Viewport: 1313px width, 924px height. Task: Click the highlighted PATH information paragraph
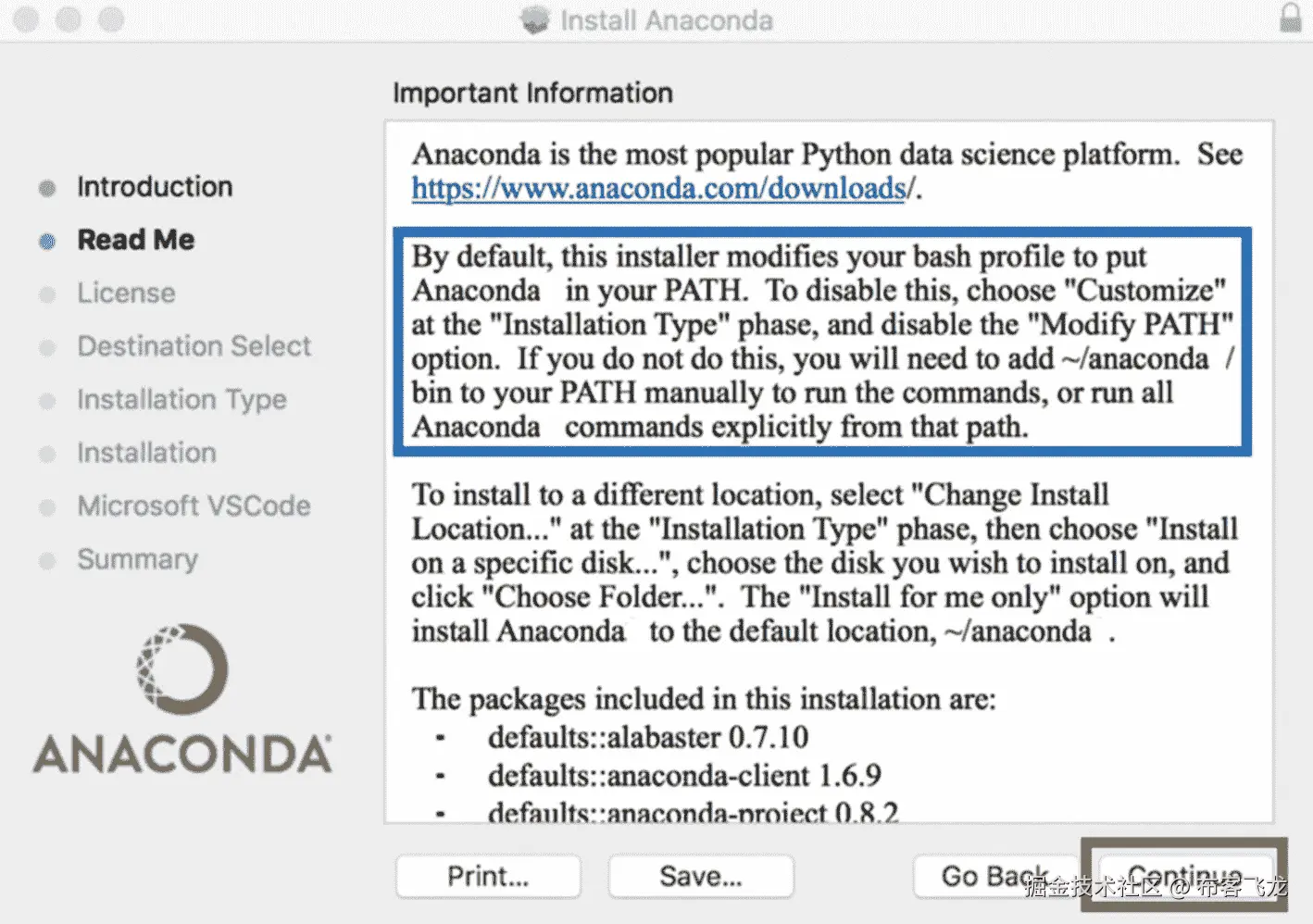(822, 342)
